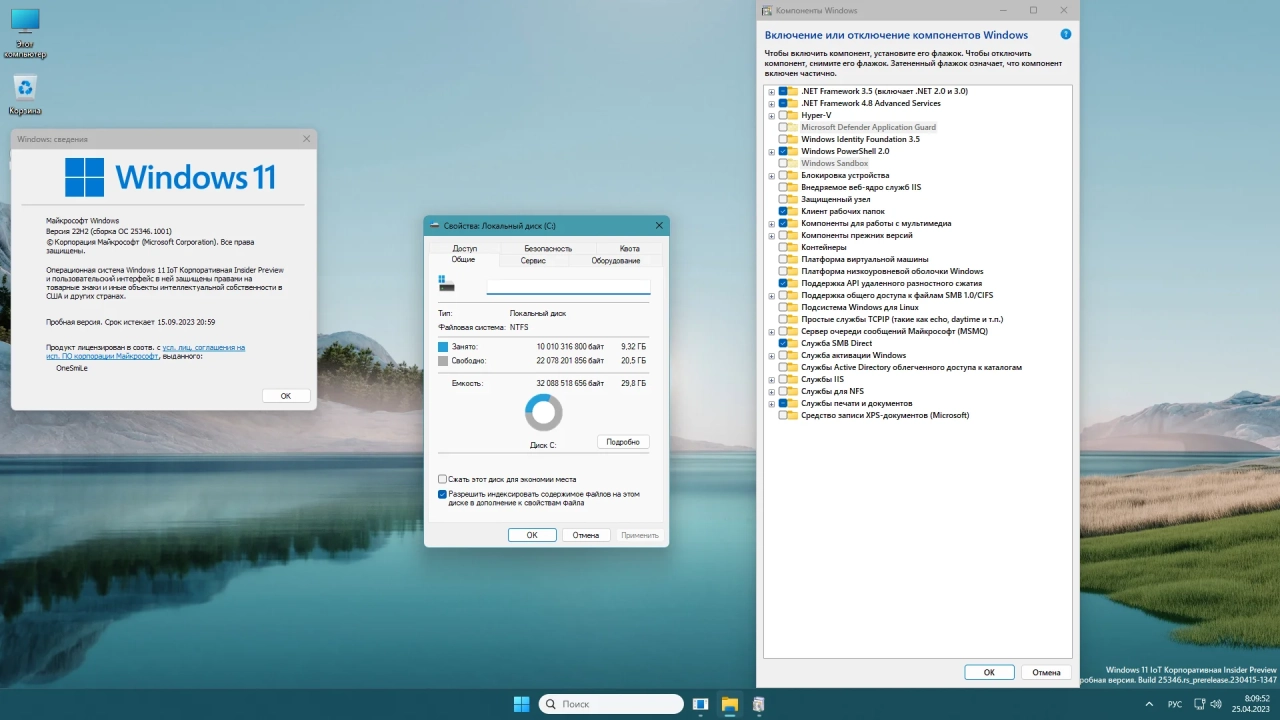Disable Разрешить индексировать содержимое файлов checkbox

click(x=442, y=494)
